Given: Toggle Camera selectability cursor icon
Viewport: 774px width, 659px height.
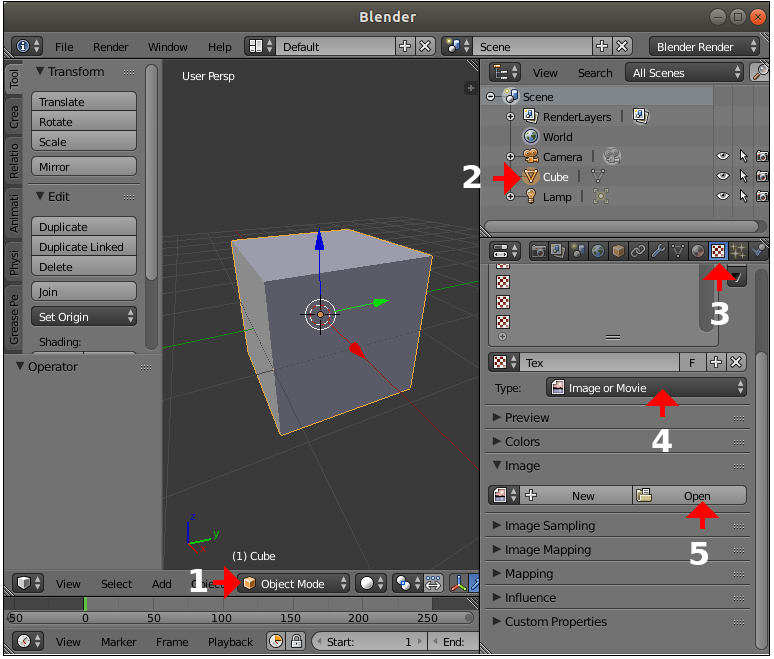Looking at the screenshot, I should (743, 156).
